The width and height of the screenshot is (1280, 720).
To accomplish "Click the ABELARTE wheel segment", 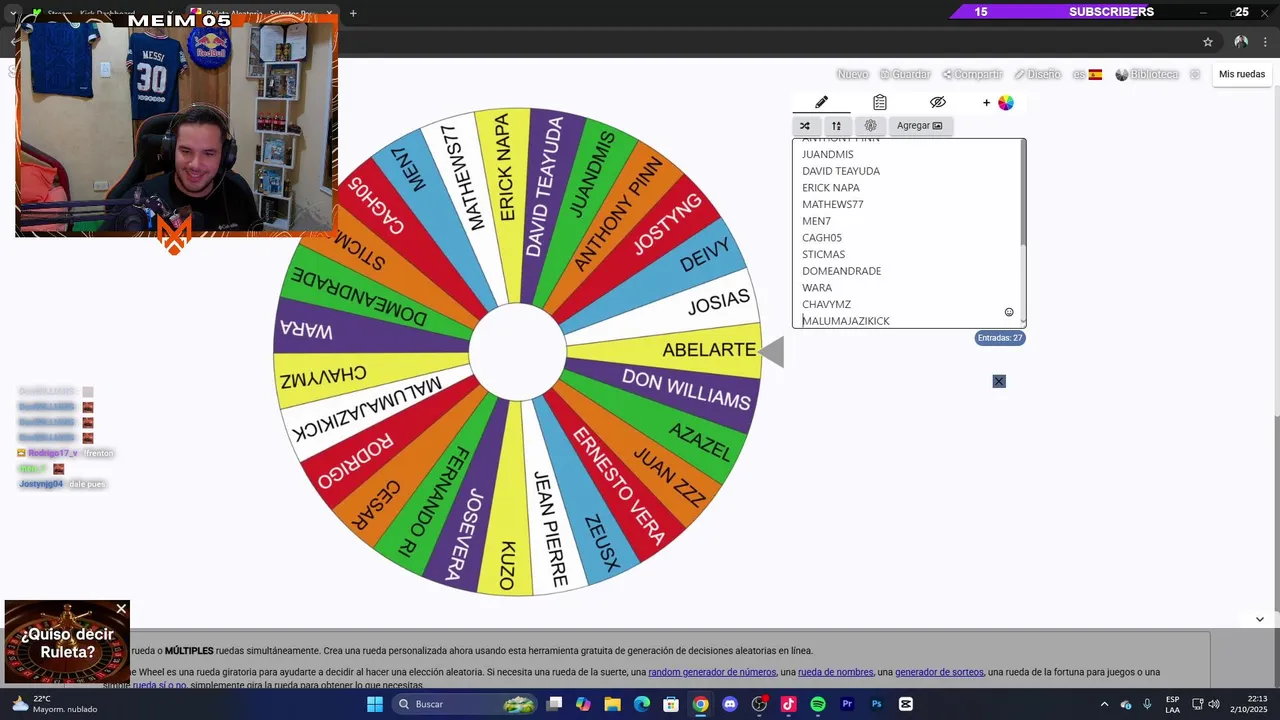I will point(709,350).
